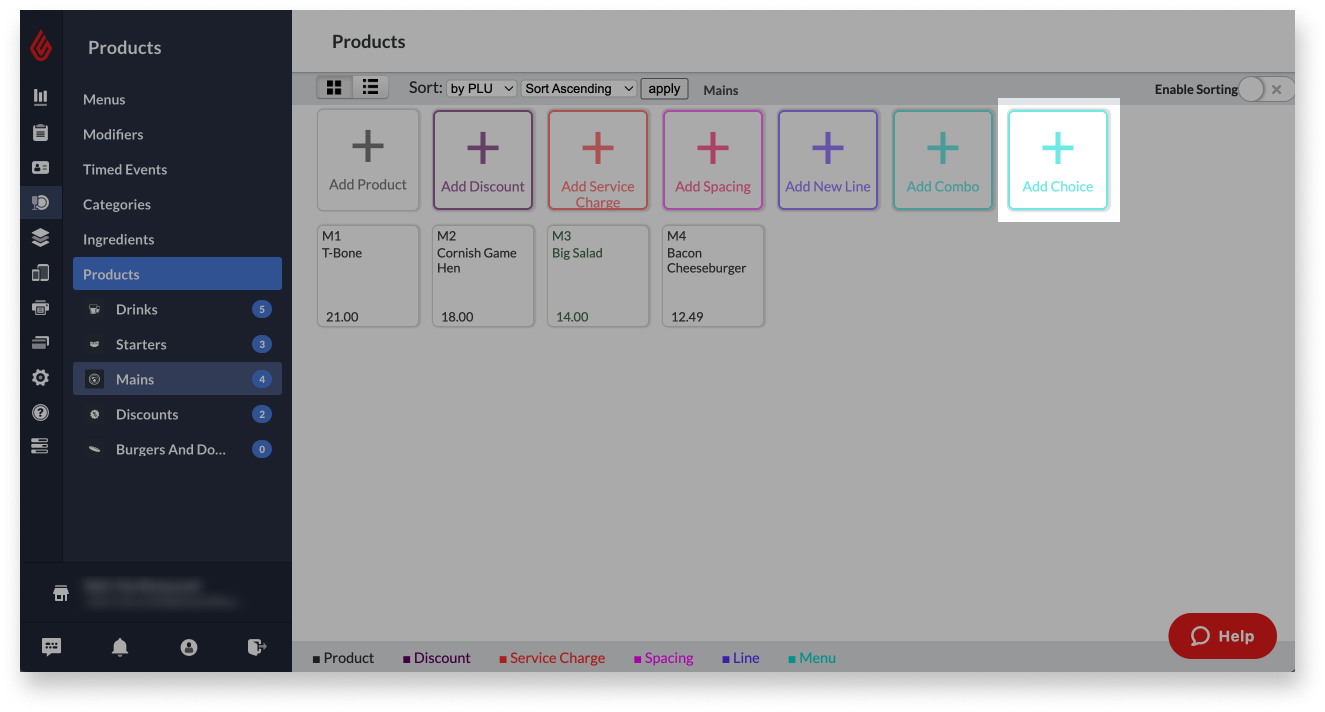
Task: Click the apply button
Action: click(x=663, y=88)
